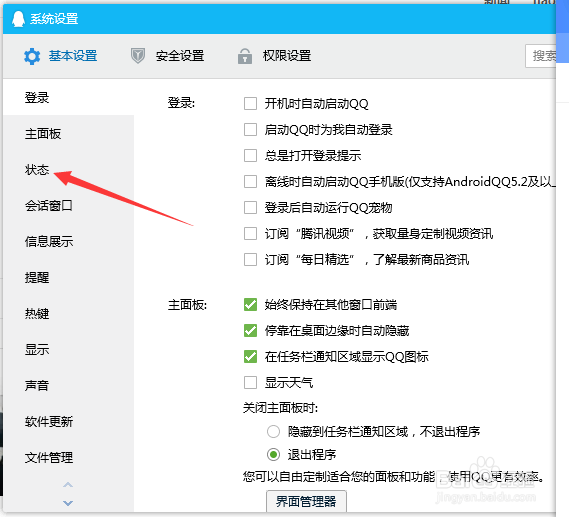Image resolution: width=569 pixels, height=517 pixels.
Task: Select the 退出程序 radio button
Action: click(x=273, y=454)
